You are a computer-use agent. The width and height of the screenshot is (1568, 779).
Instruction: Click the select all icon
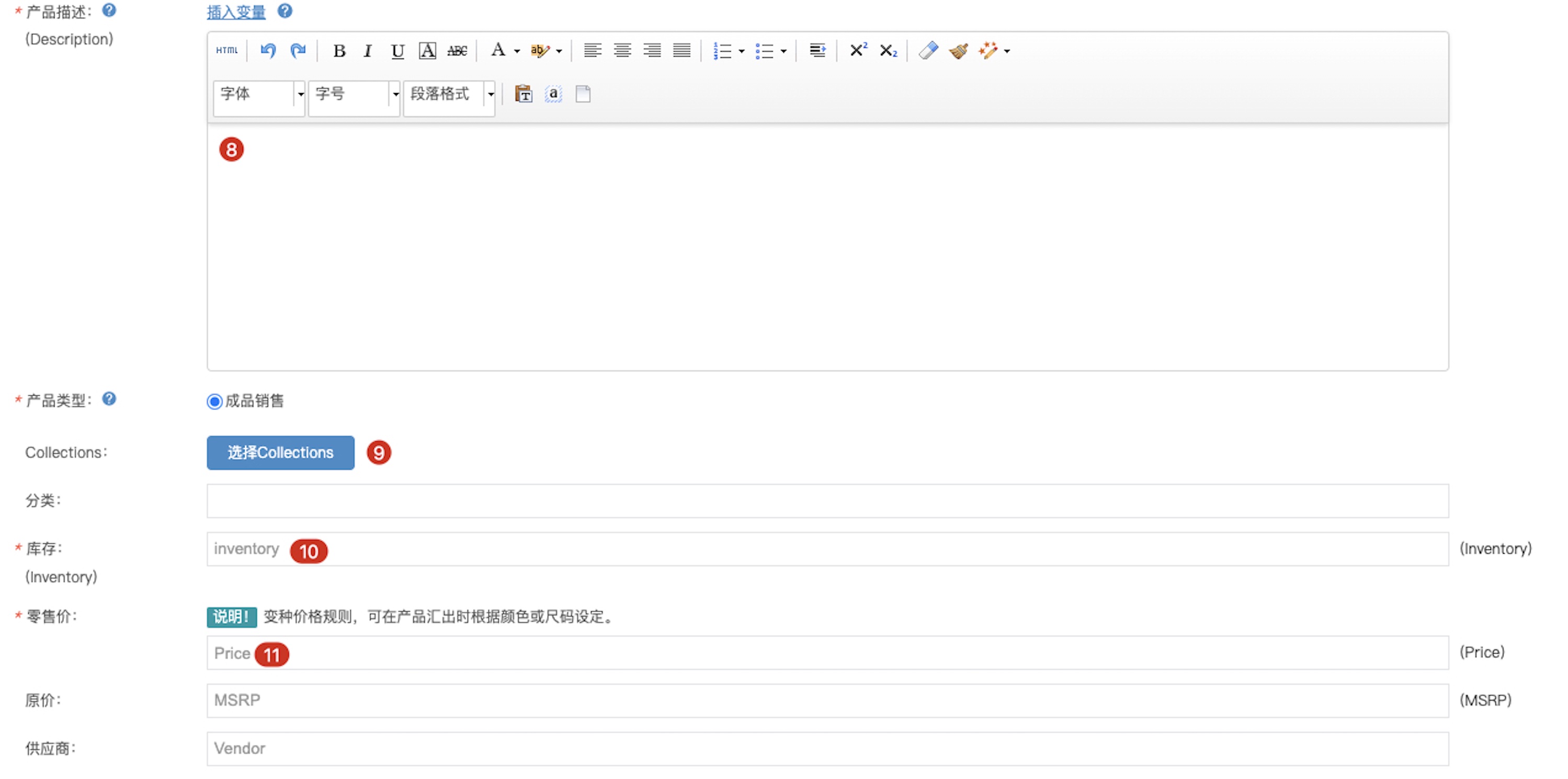553,94
